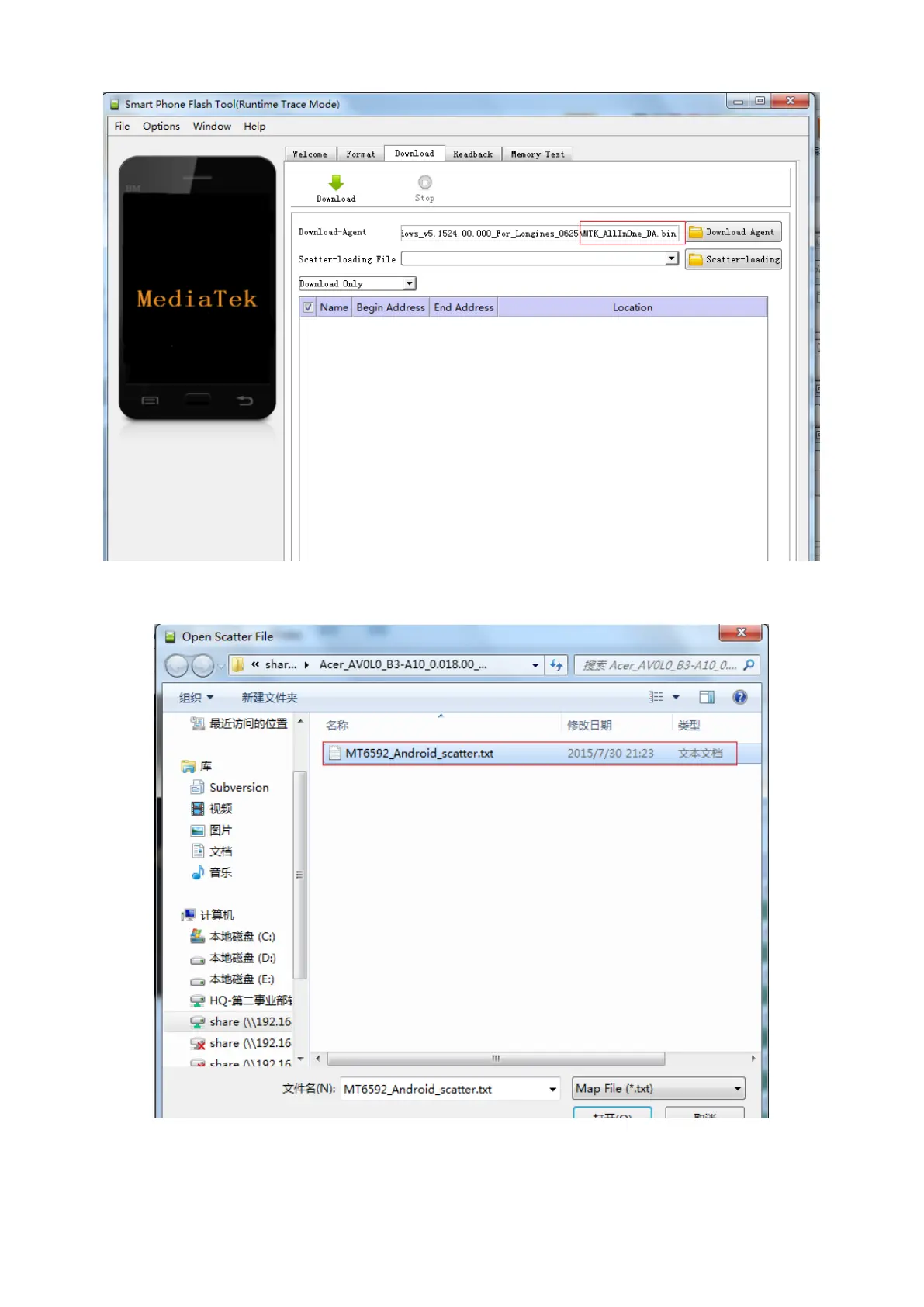Select the disconnected share drive with red X
Viewport: 924px width, 1307px height.
[x=241, y=1043]
